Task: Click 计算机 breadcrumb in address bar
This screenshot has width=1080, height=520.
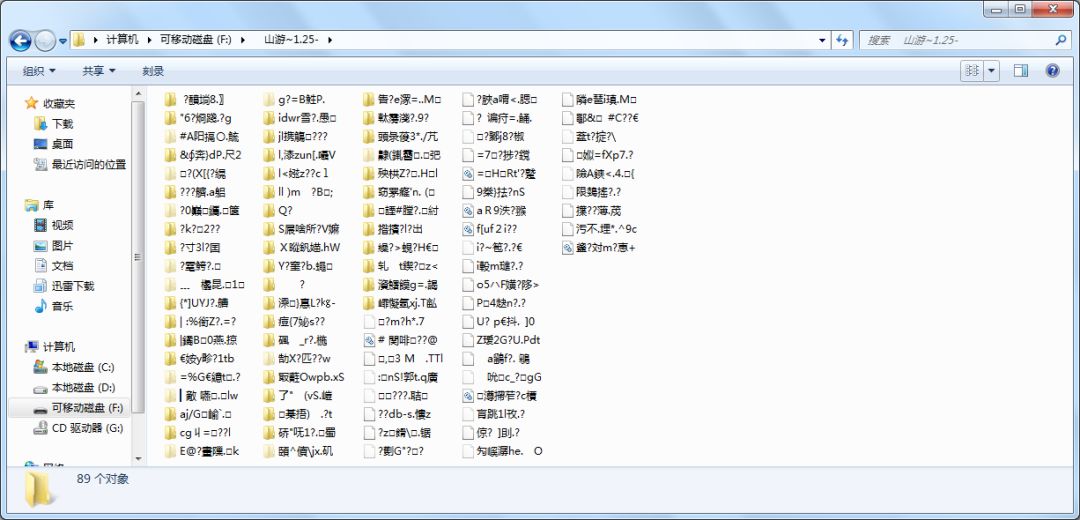Action: pyautogui.click(x=122, y=40)
